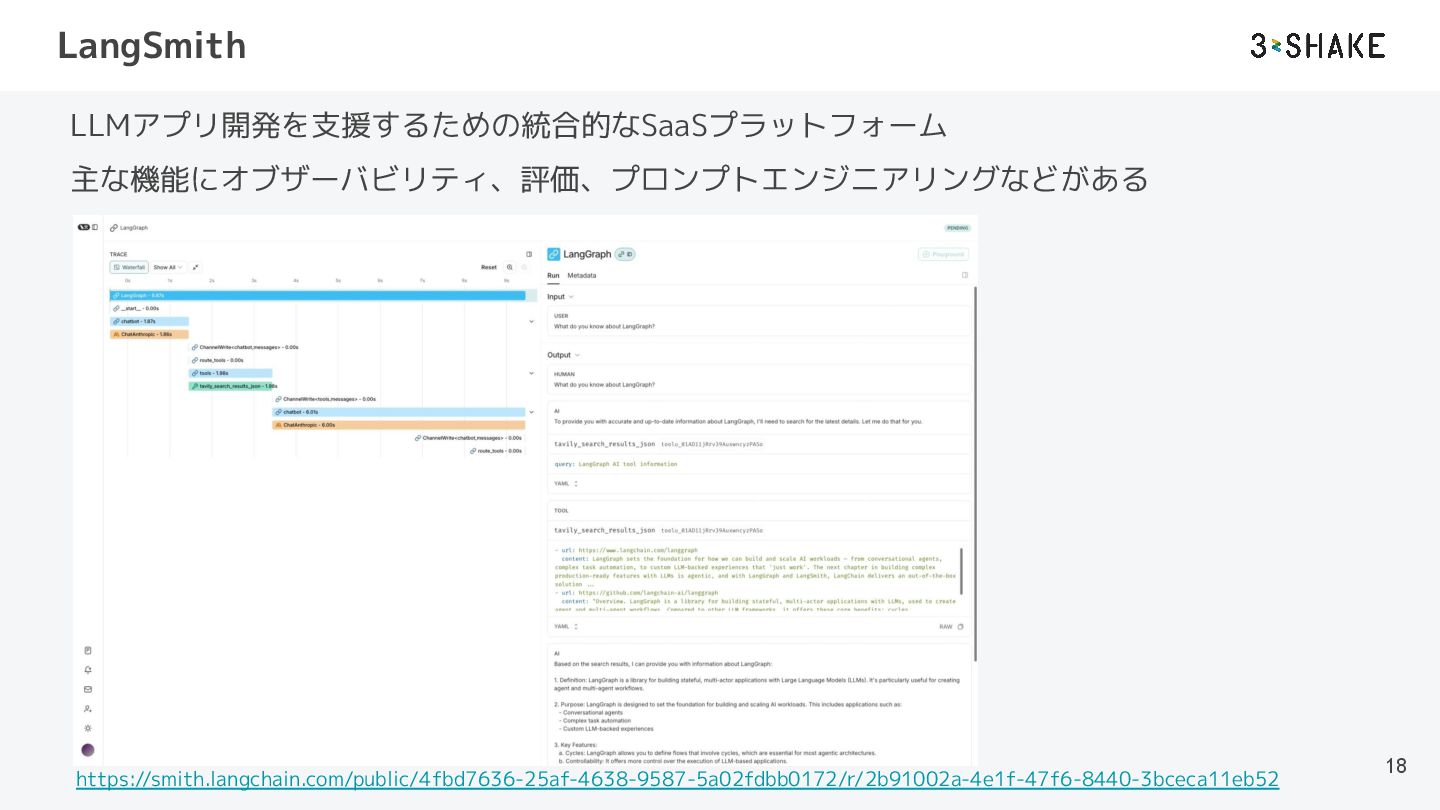Image resolution: width=1440 pixels, height=810 pixels.
Task: Select the ChatAnthropic 6.00s run
Action: 399,425
